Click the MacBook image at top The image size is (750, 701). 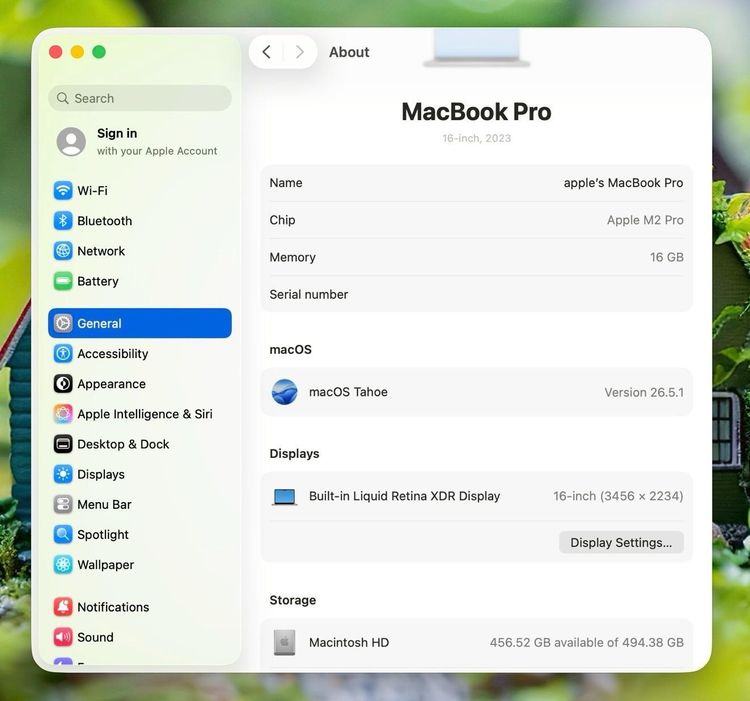coord(476,48)
